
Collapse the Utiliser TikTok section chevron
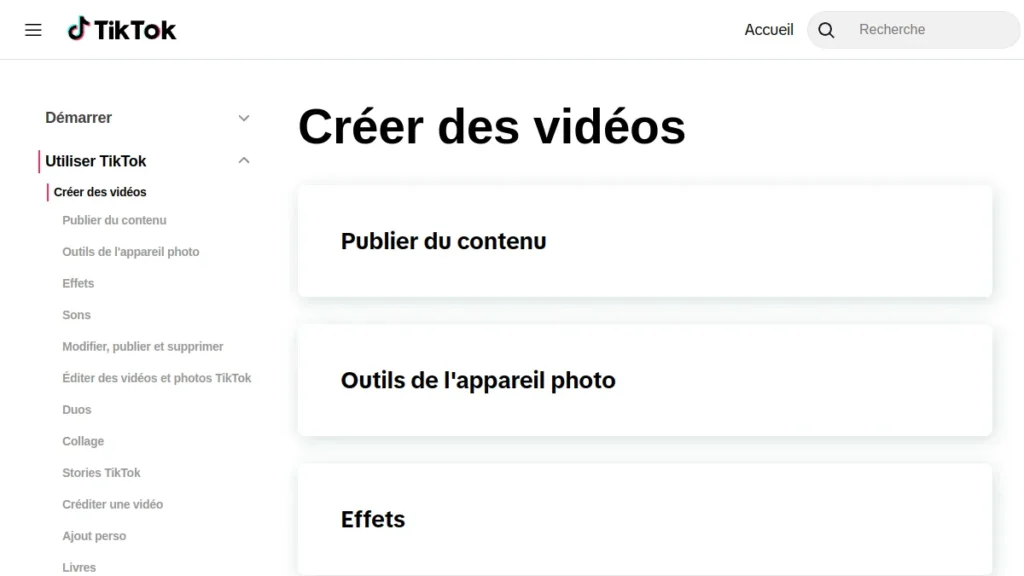[x=244, y=161]
